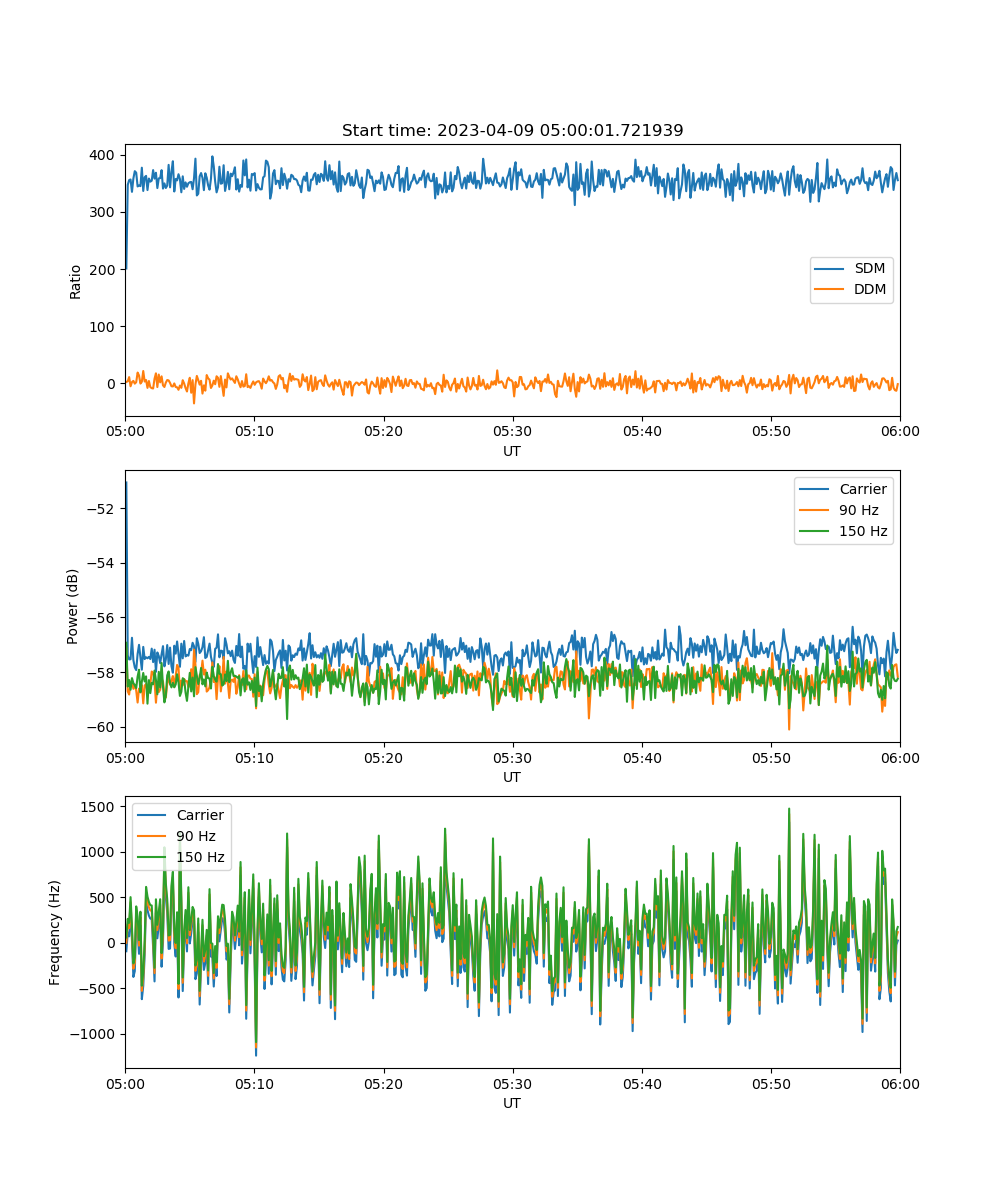
Task: Click the "UT" label under the Frequency plot
Action: pyautogui.click(x=512, y=1103)
